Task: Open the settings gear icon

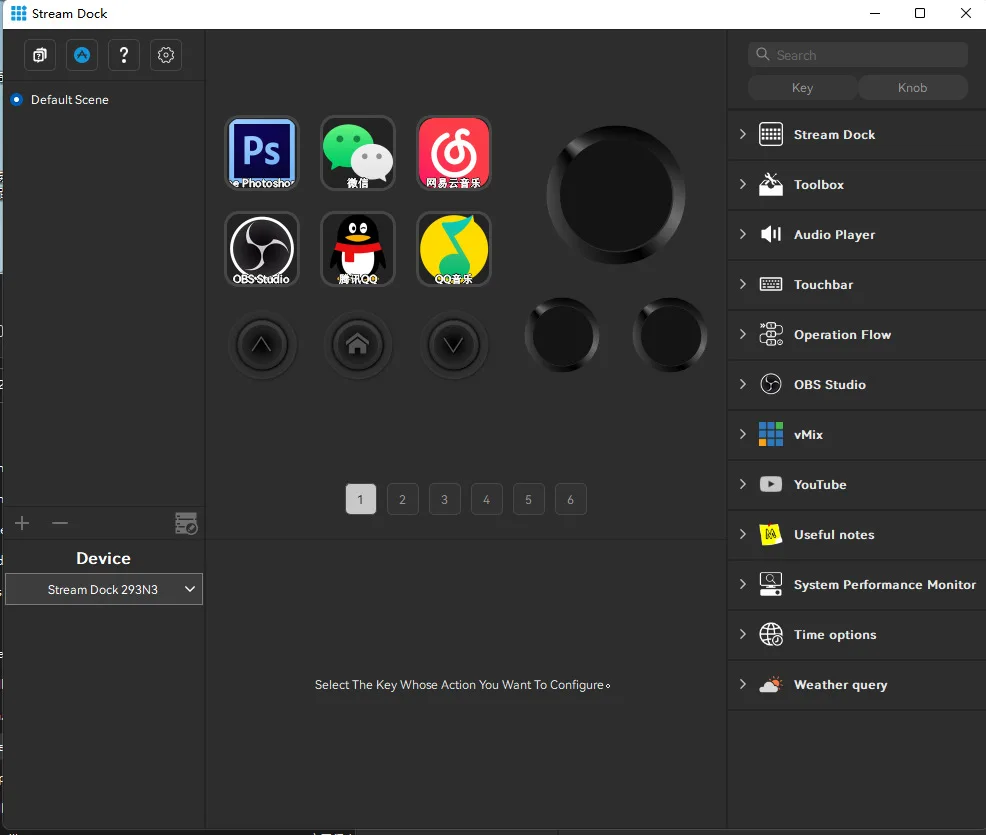Action: [166, 55]
